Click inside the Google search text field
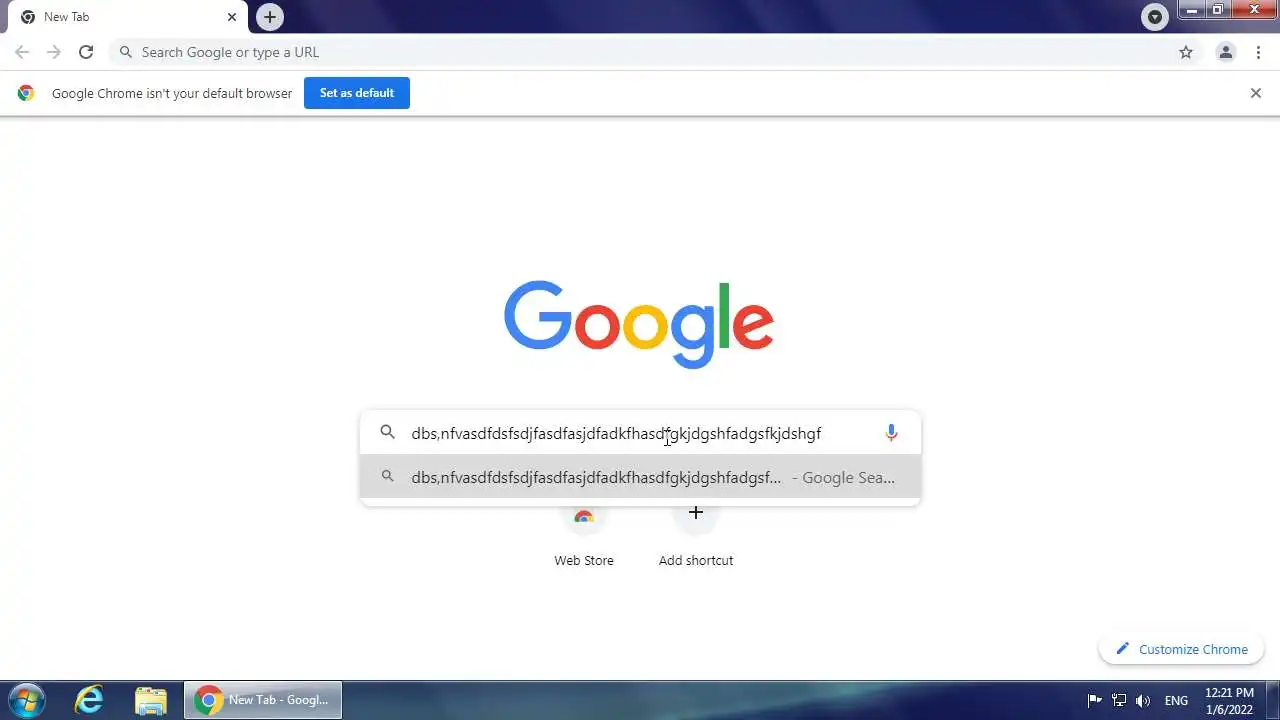 [640, 433]
